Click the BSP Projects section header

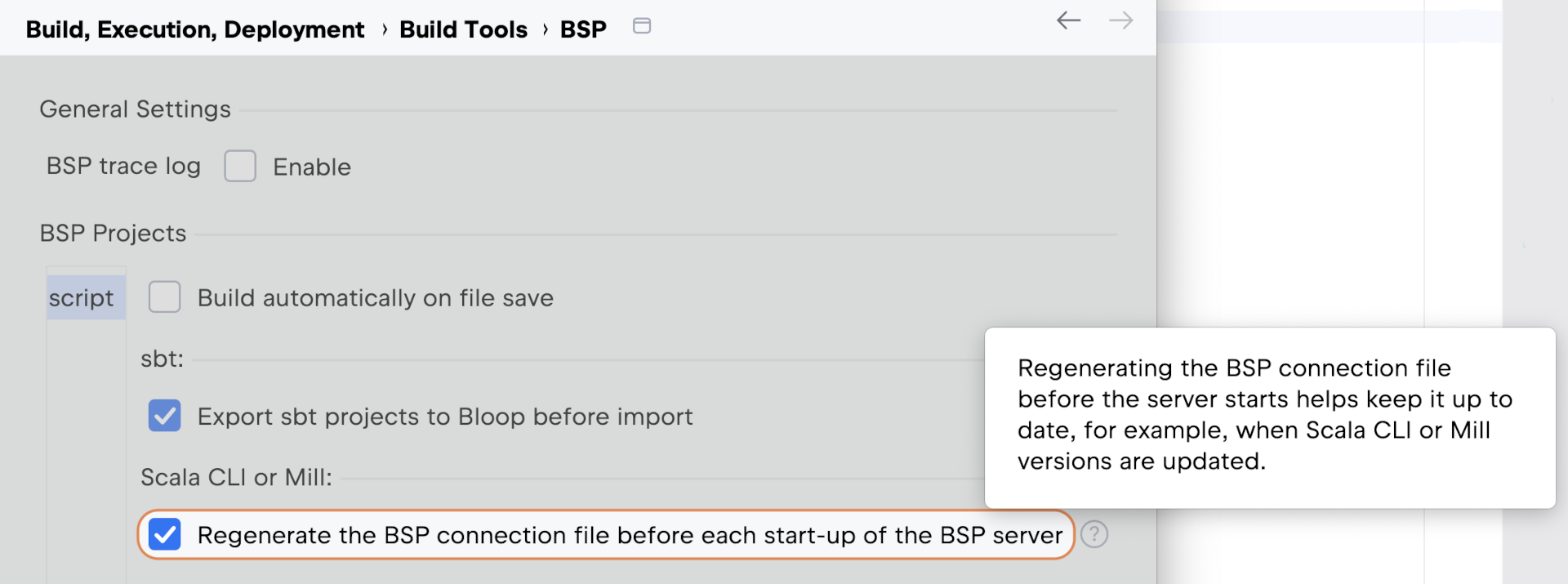[x=112, y=233]
